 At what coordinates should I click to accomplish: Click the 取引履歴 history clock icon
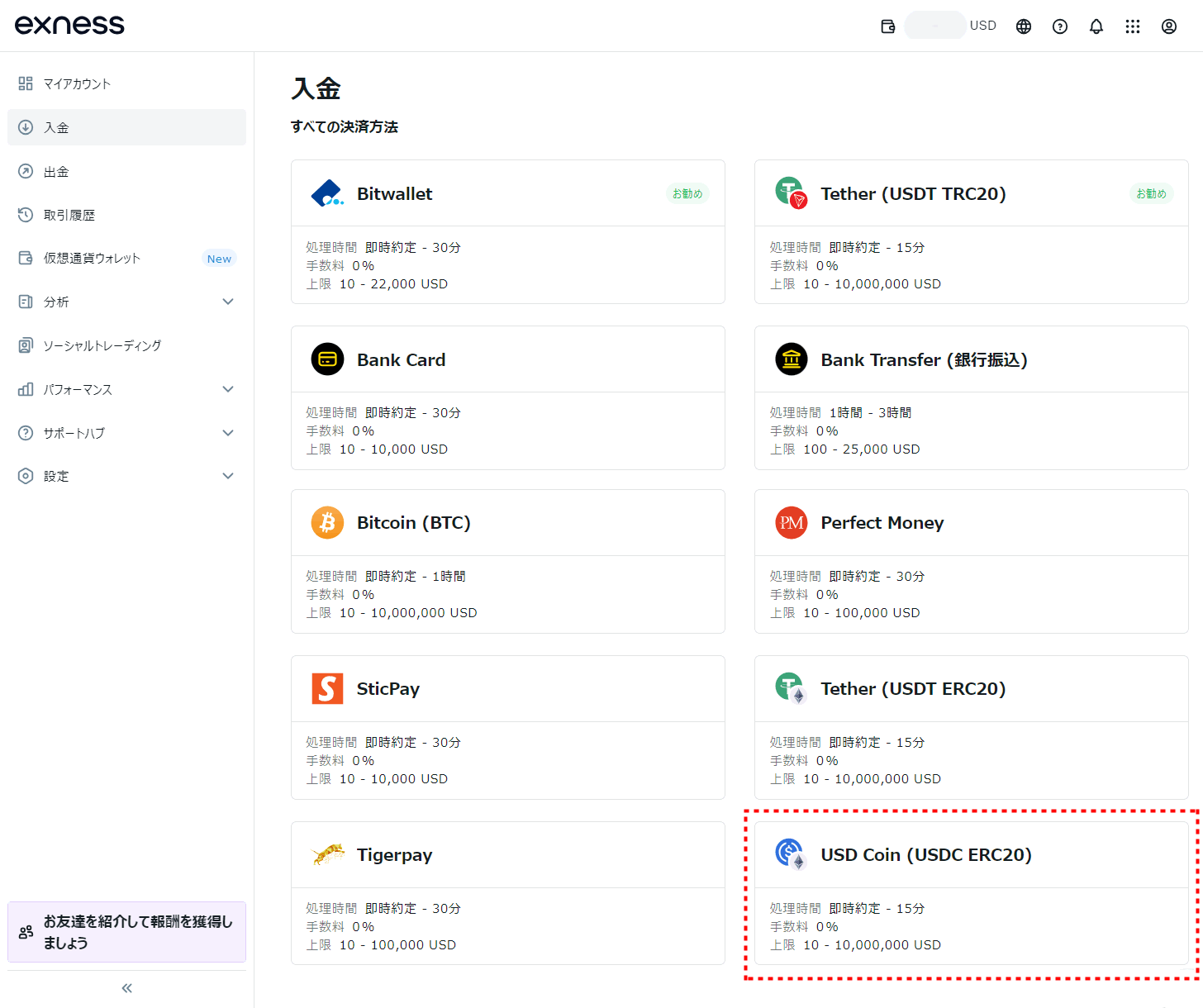[x=26, y=215]
